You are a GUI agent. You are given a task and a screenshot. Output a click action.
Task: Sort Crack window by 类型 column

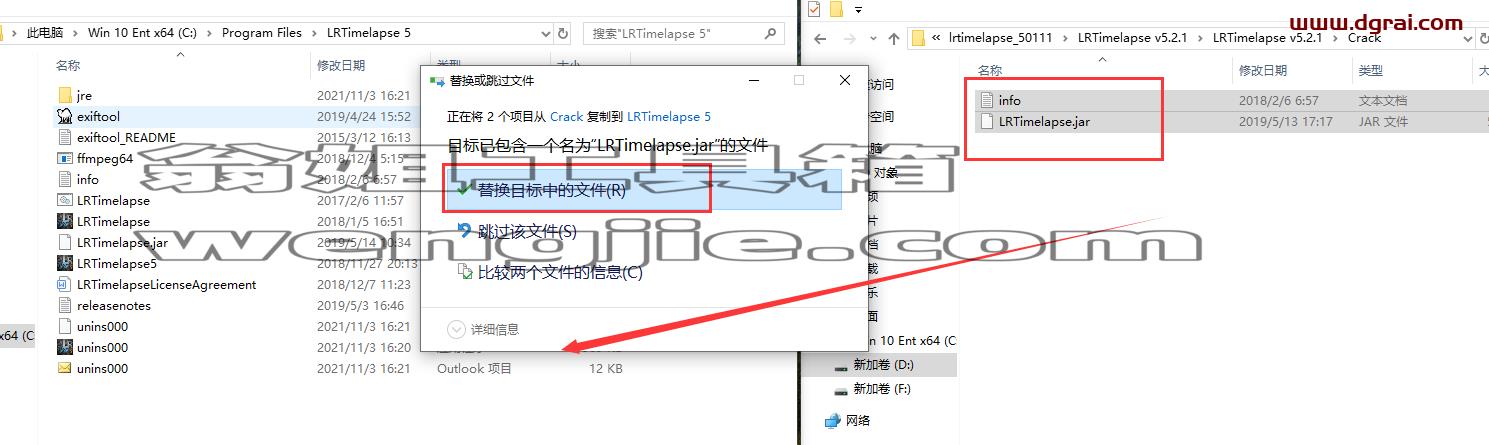[1370, 71]
